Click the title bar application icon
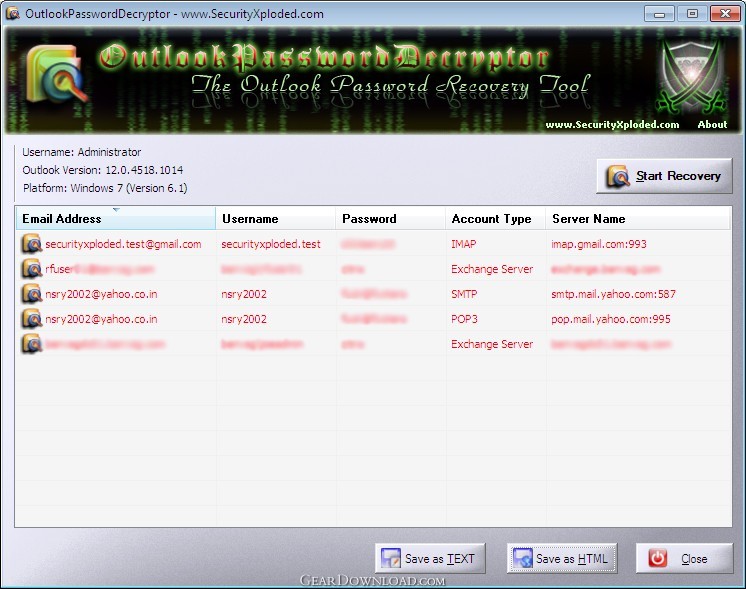This screenshot has width=746, height=589. pyautogui.click(x=12, y=13)
